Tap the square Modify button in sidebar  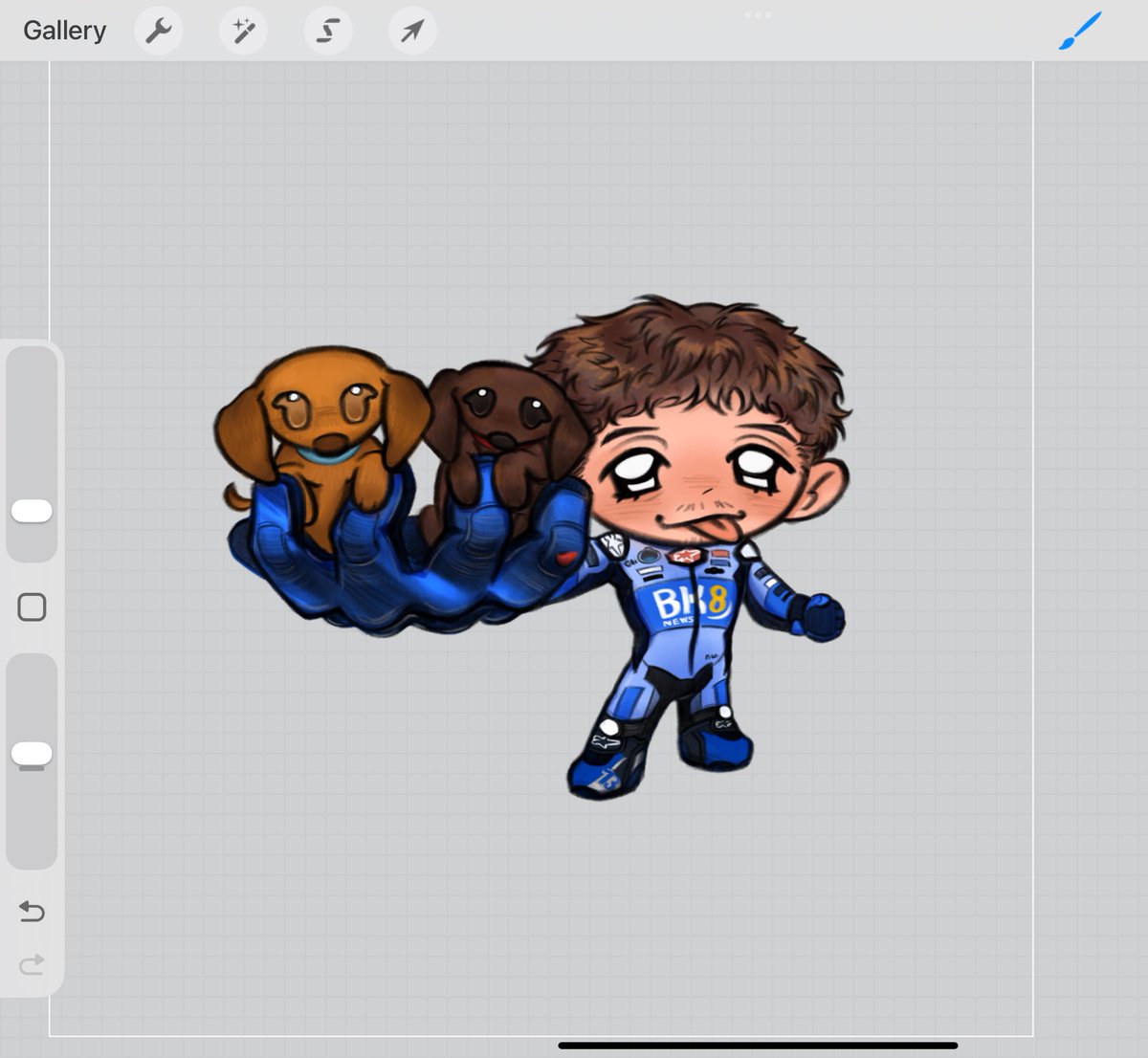(32, 607)
